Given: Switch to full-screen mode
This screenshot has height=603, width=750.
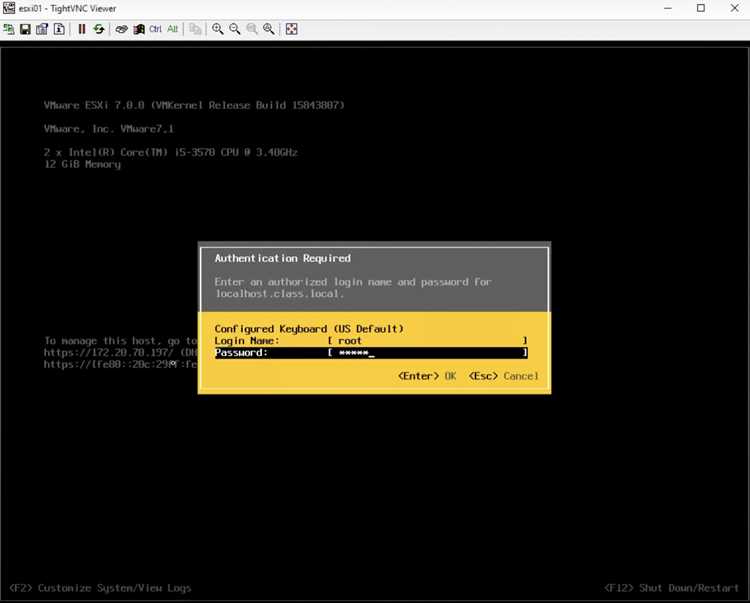Looking at the screenshot, I should click(291, 29).
